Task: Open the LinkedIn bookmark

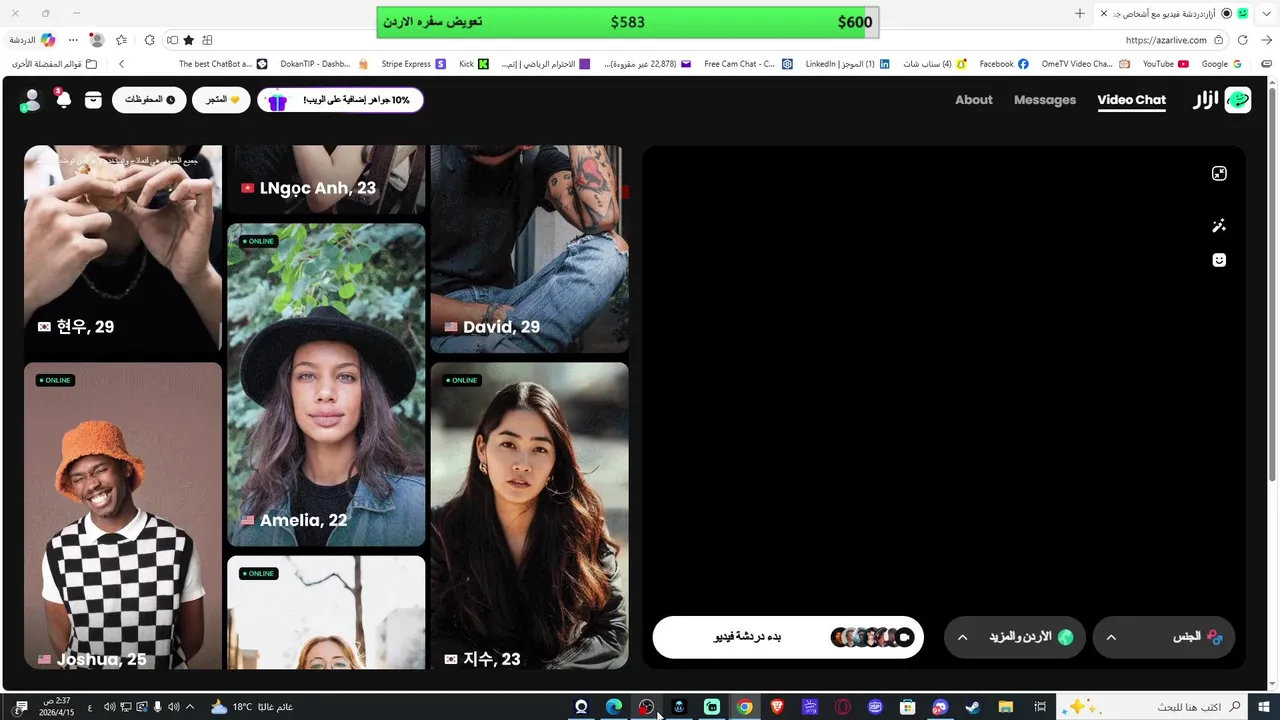Action: pos(847,64)
